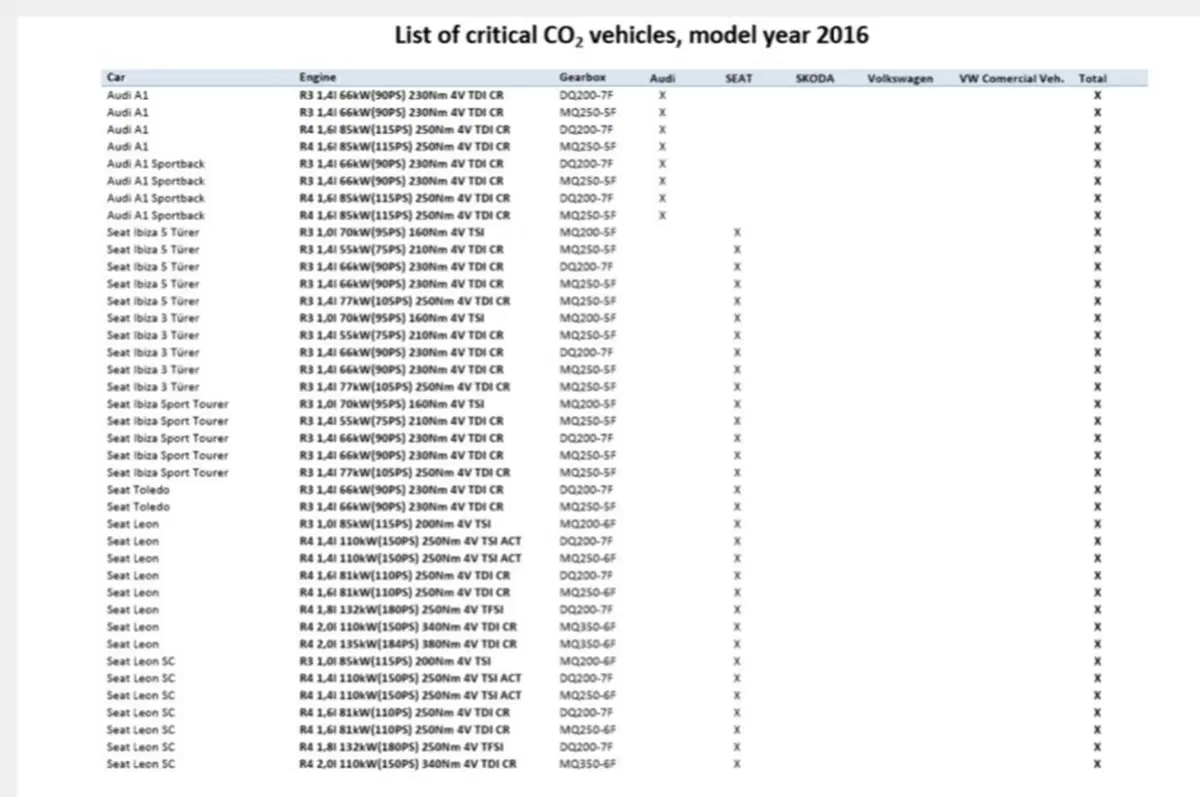Select the "Car" column header
Screen dimensions: 1200x797
click(x=116, y=78)
